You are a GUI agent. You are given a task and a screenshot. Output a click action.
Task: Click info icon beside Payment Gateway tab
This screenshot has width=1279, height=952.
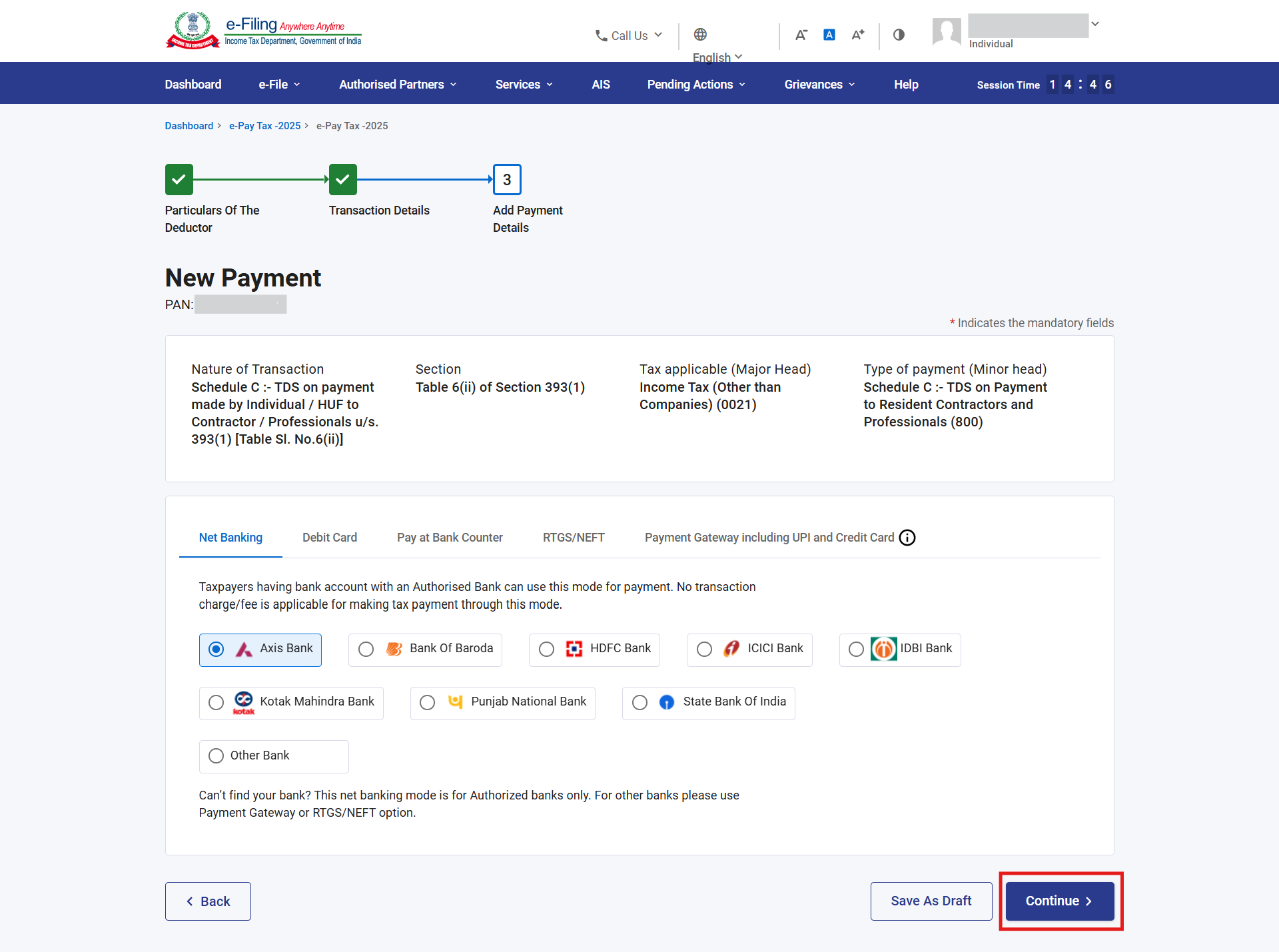click(x=907, y=538)
